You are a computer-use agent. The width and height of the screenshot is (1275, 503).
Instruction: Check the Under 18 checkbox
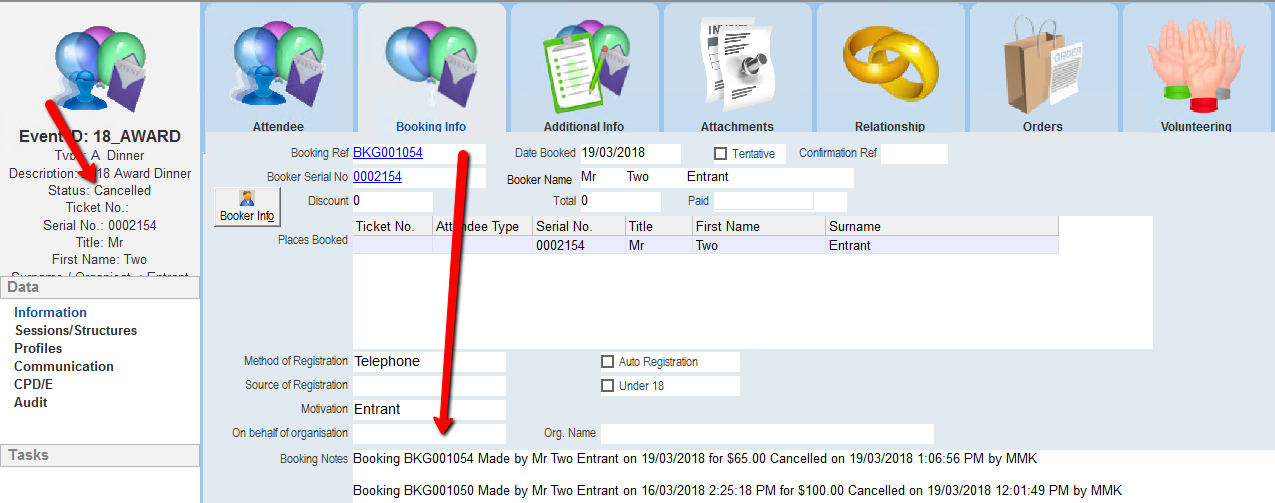[x=607, y=386]
